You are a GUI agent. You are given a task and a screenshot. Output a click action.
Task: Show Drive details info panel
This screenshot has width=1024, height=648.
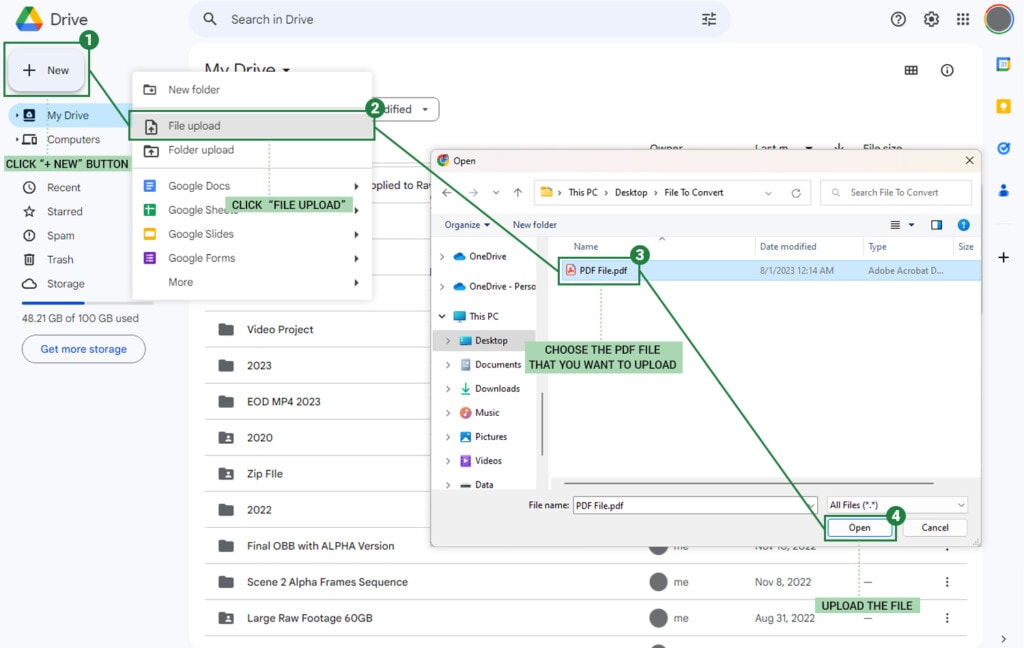[x=947, y=70]
